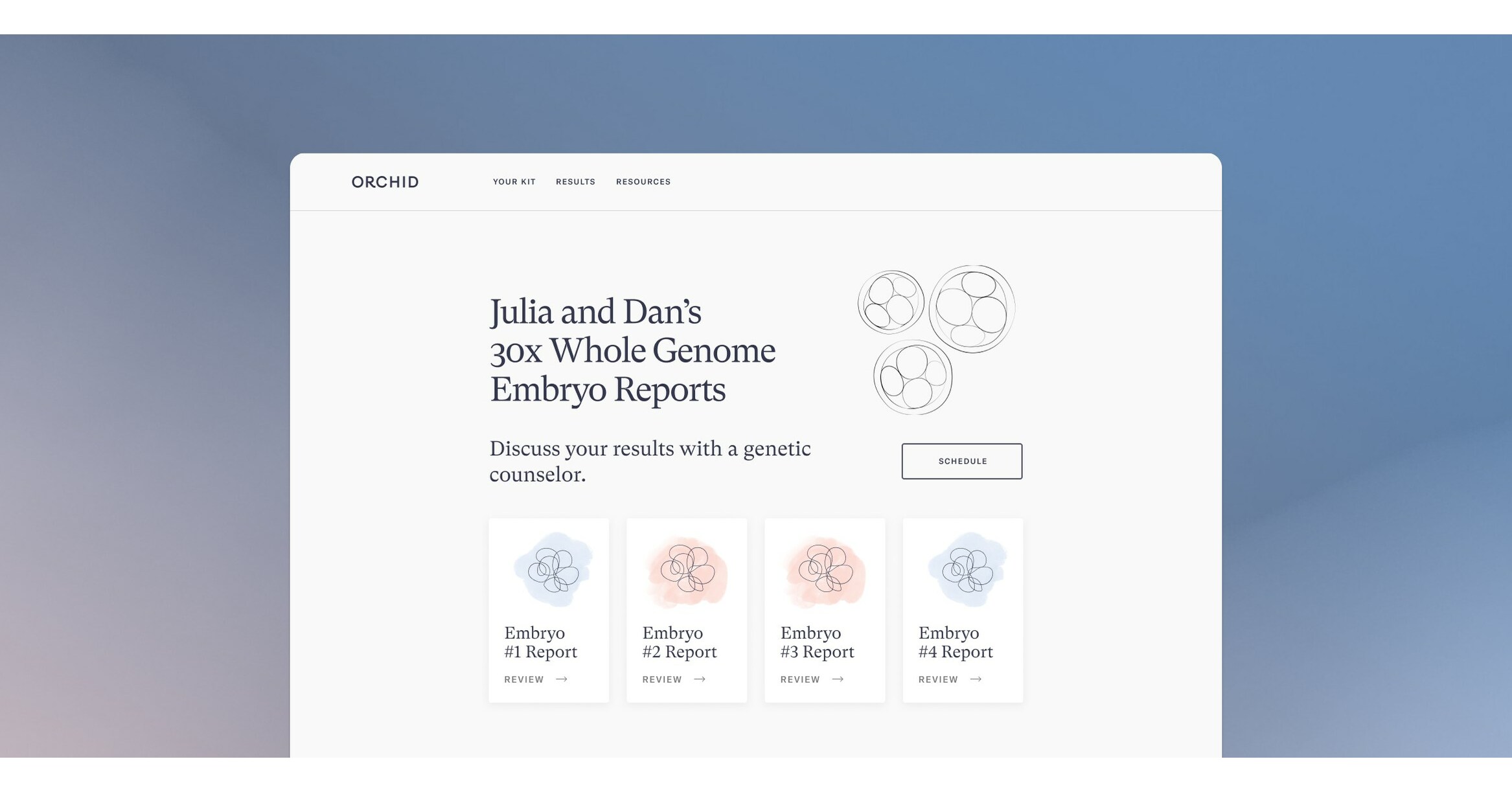Click the arrow icon beside Embryo #3 REVIEW
1512x792 pixels.
click(x=839, y=679)
